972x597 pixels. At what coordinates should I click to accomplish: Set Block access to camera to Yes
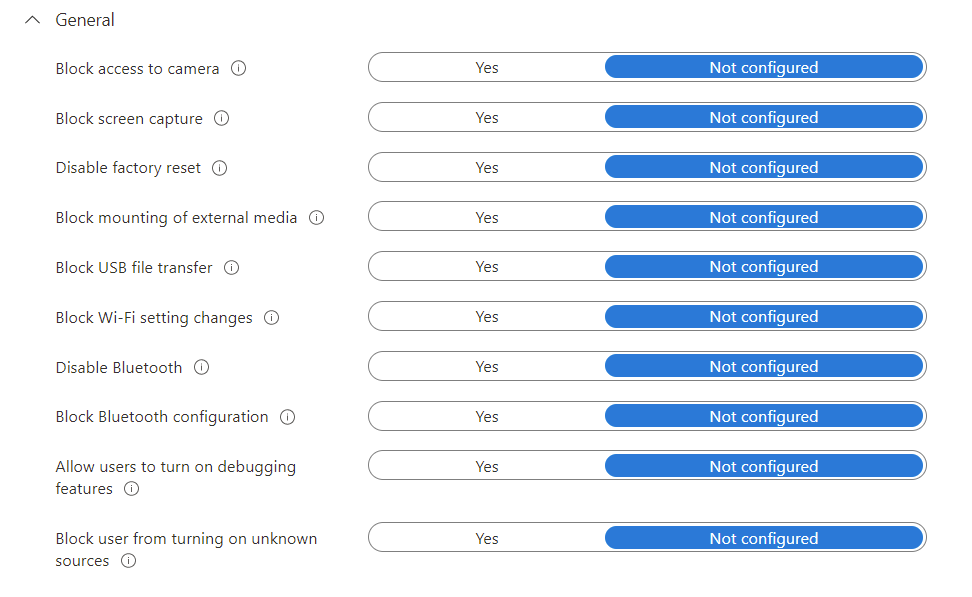click(486, 67)
